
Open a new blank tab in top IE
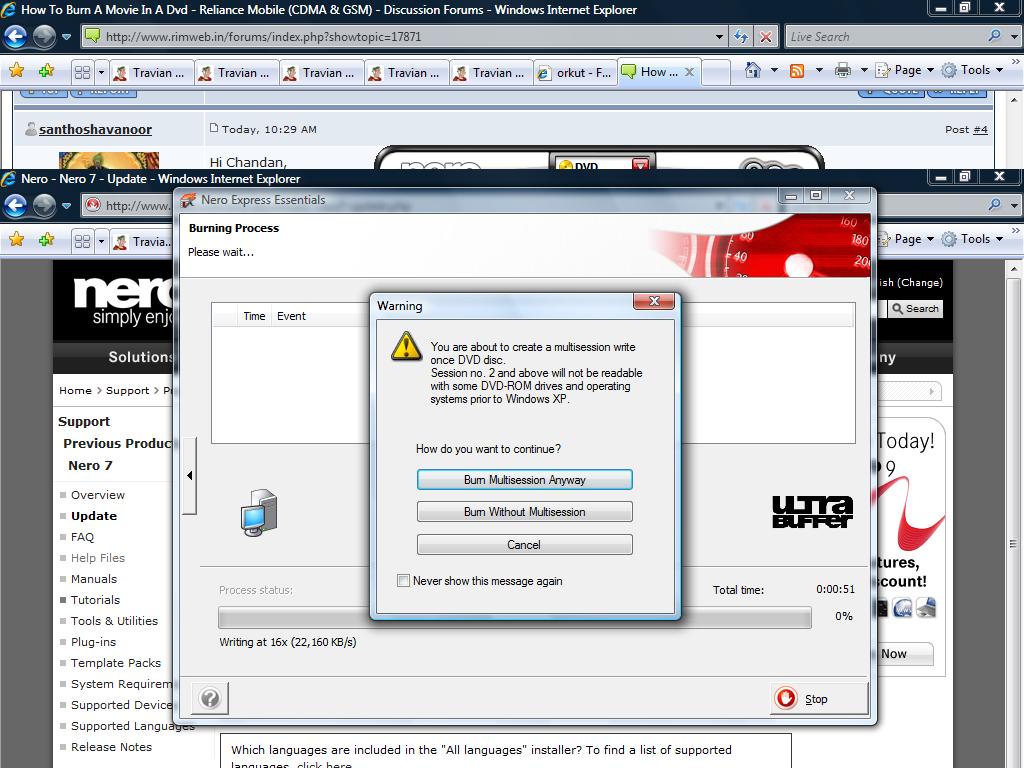click(715, 72)
